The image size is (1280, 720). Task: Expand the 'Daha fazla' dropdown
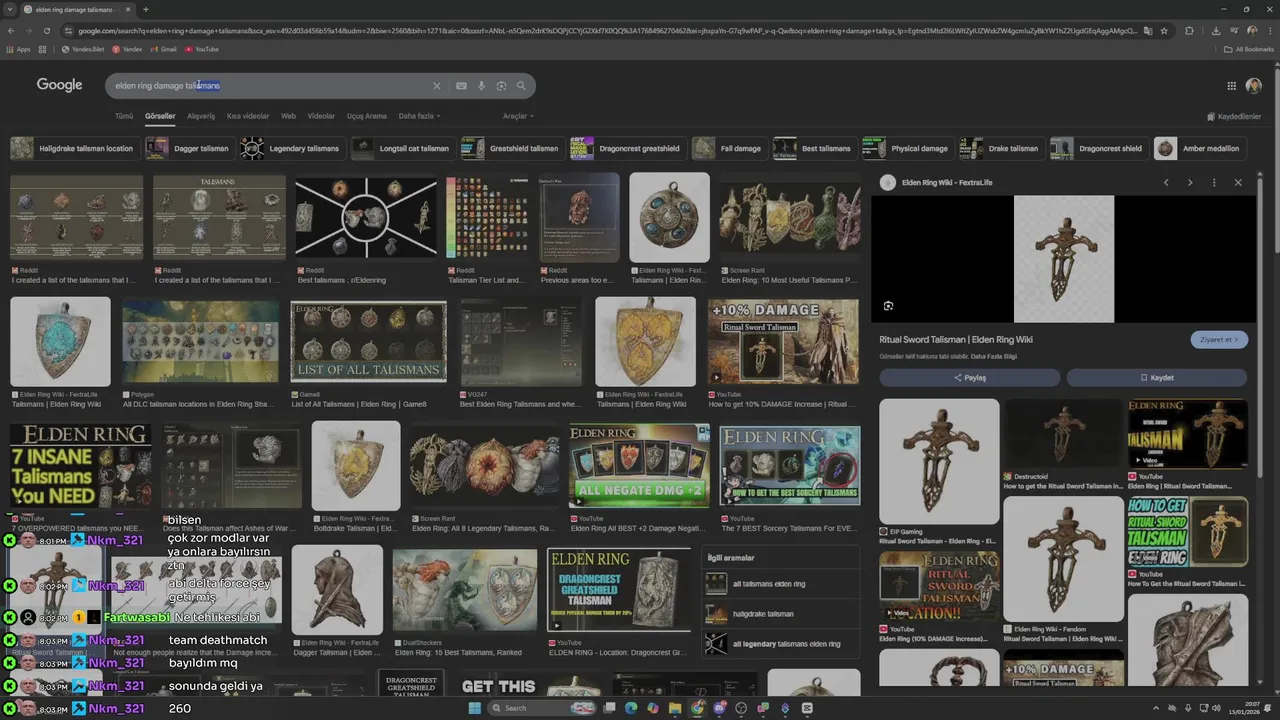[x=419, y=116]
